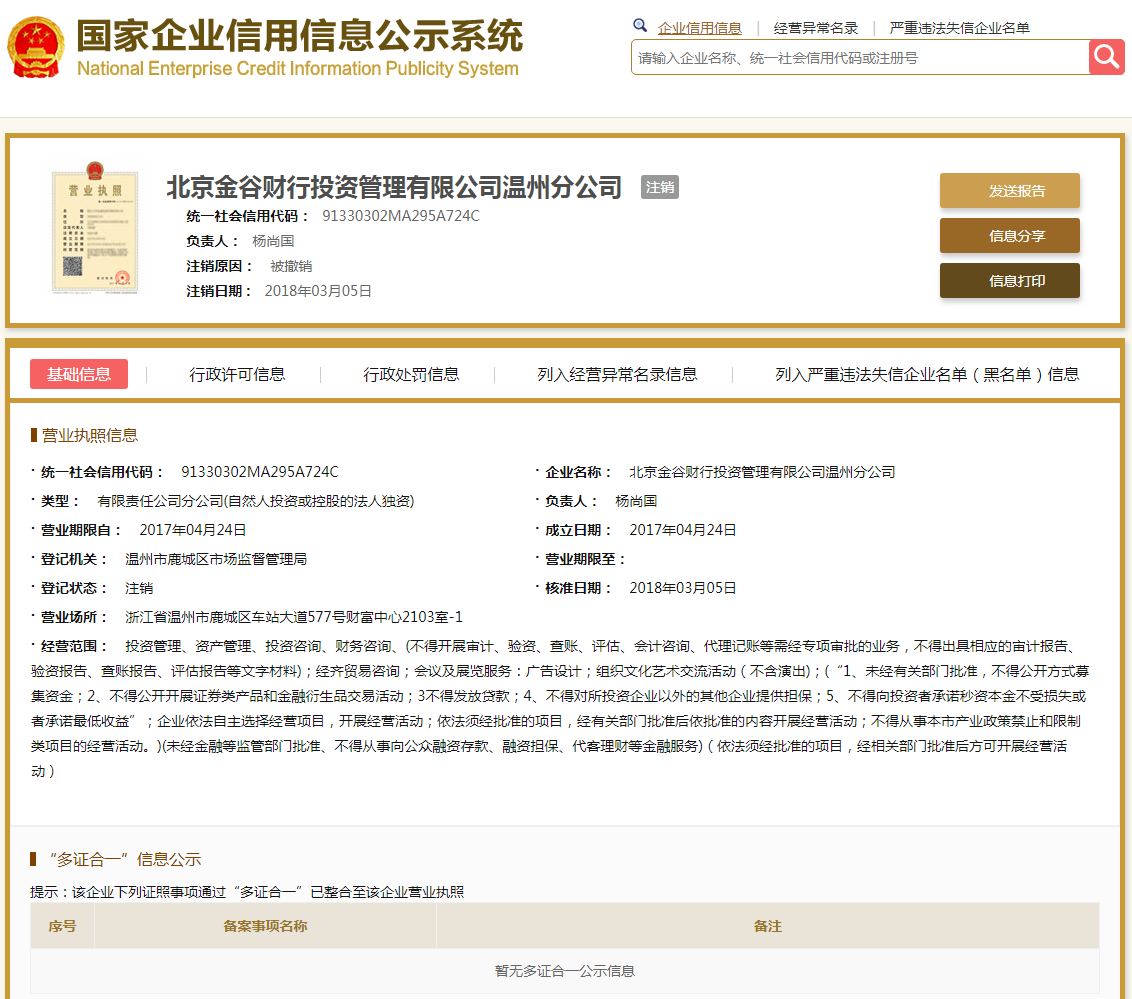Image resolution: width=1132 pixels, height=999 pixels.
Task: Click the 信息打印 button
Action: tap(1009, 281)
